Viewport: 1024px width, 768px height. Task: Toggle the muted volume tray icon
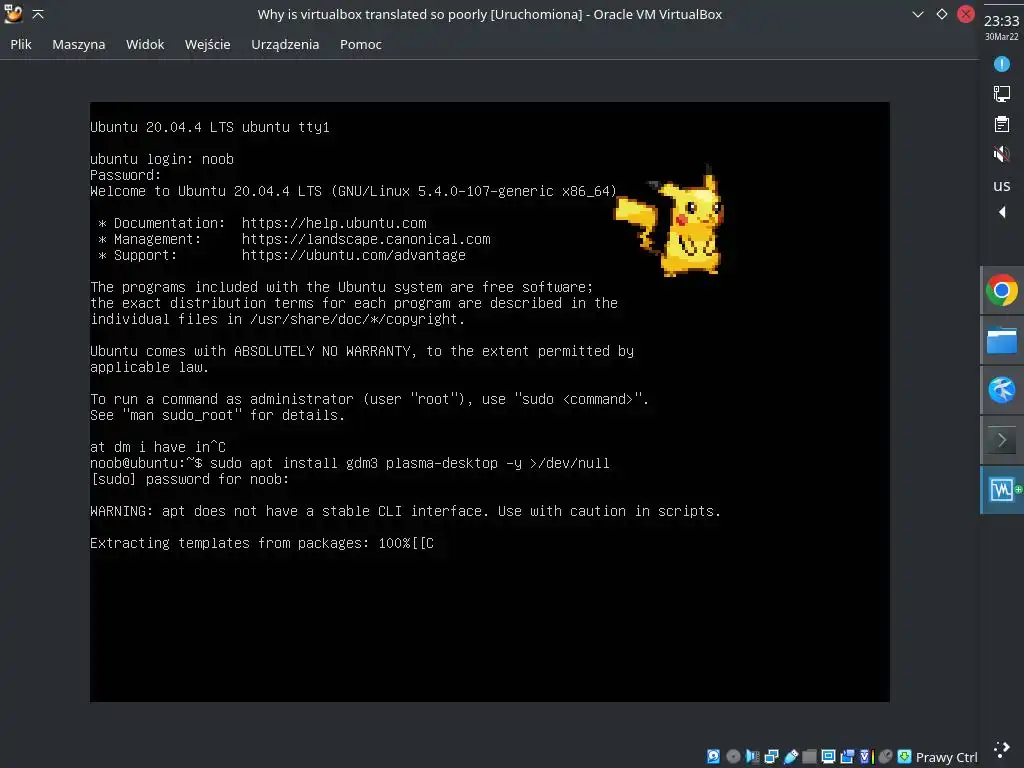(1001, 154)
